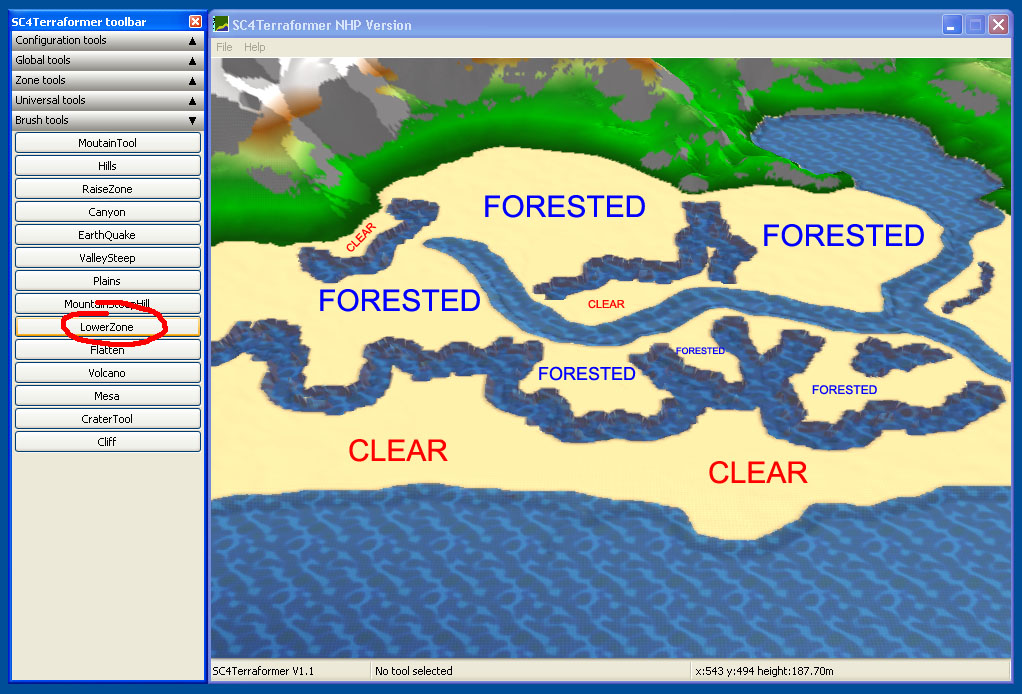The width and height of the screenshot is (1022, 694).
Task: Expand the Configuration tools section
Action: (x=108, y=40)
